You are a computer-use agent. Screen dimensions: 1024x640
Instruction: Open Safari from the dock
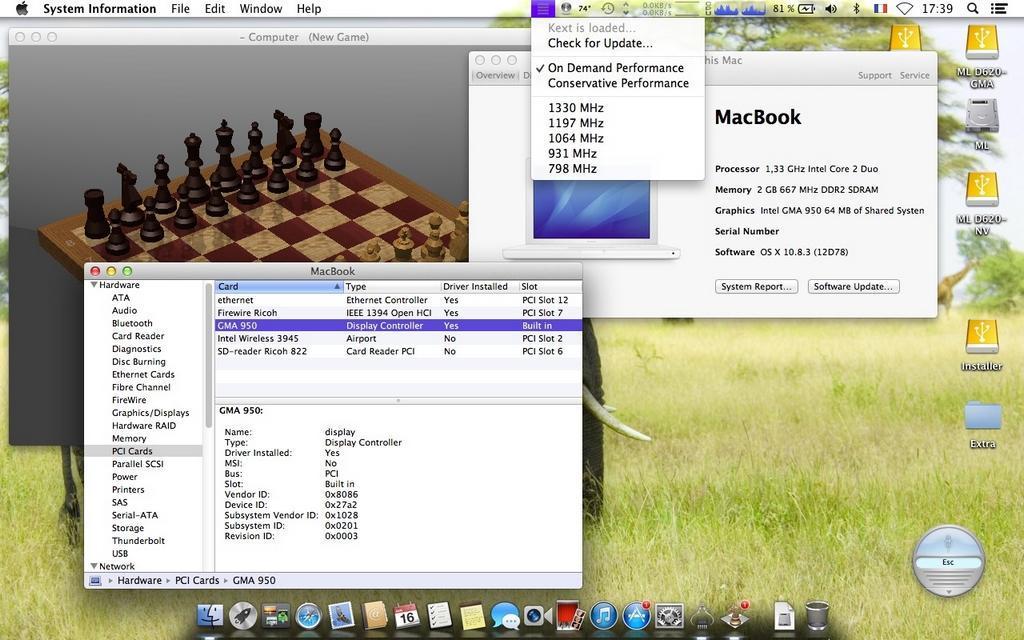coord(308,615)
